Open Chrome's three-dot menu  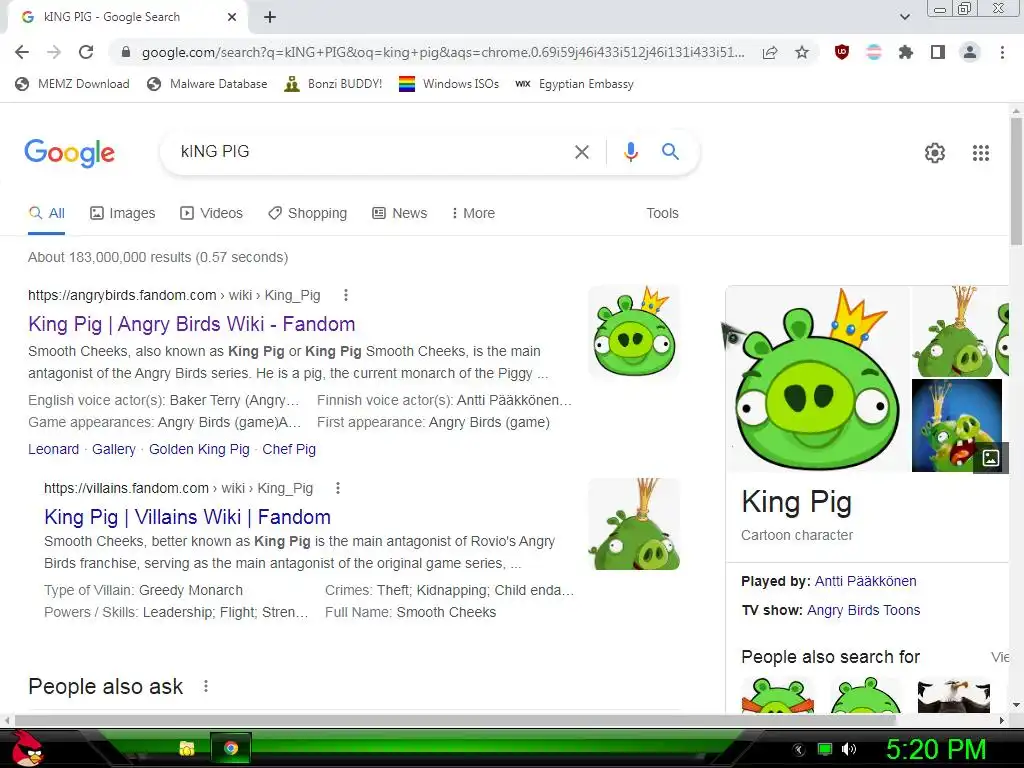(1002, 52)
